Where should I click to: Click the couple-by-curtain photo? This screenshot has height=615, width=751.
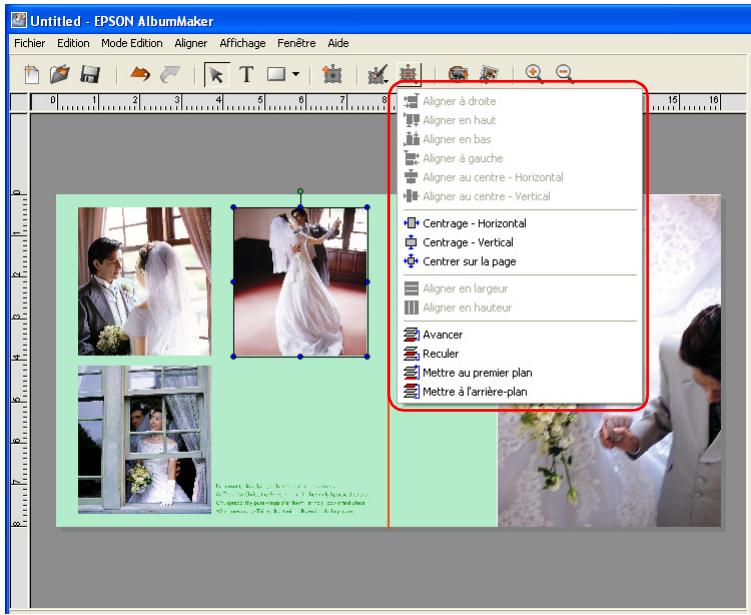tap(144, 281)
